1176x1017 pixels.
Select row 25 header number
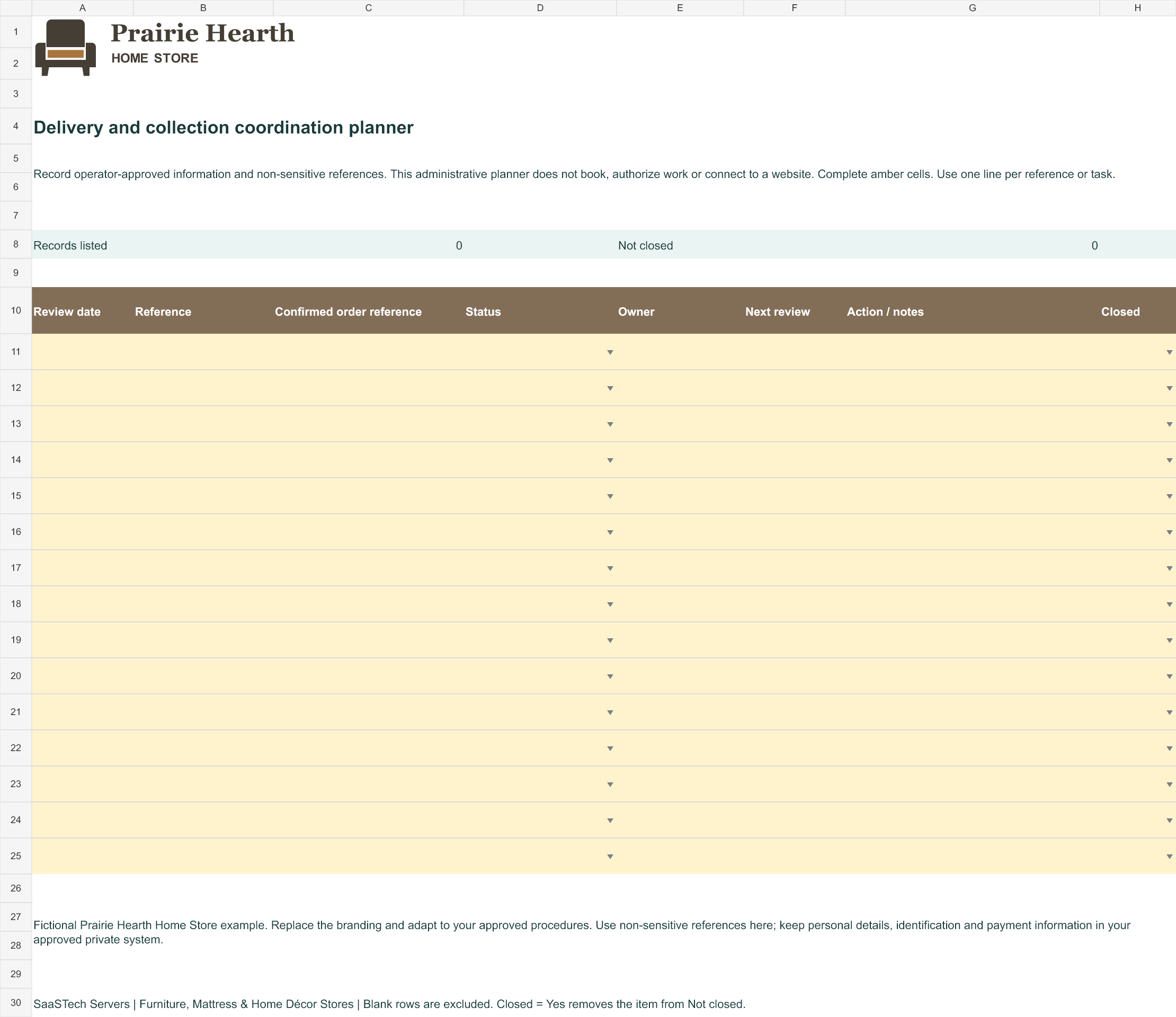pos(16,856)
